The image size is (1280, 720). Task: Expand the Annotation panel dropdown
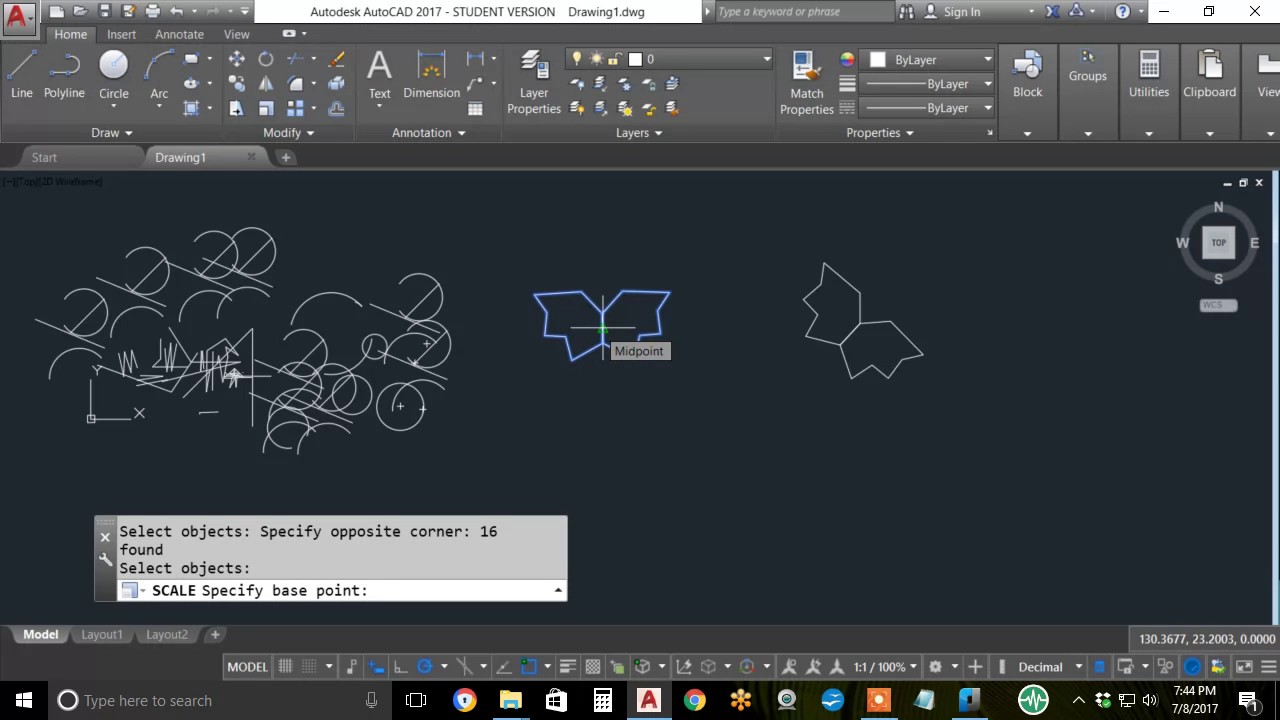click(x=429, y=132)
